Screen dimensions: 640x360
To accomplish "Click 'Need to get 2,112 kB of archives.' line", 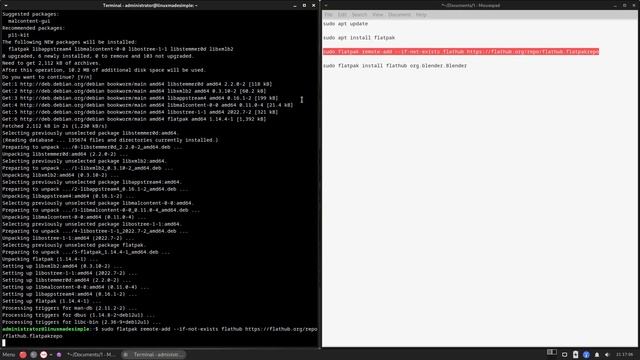I will coord(51,63).
